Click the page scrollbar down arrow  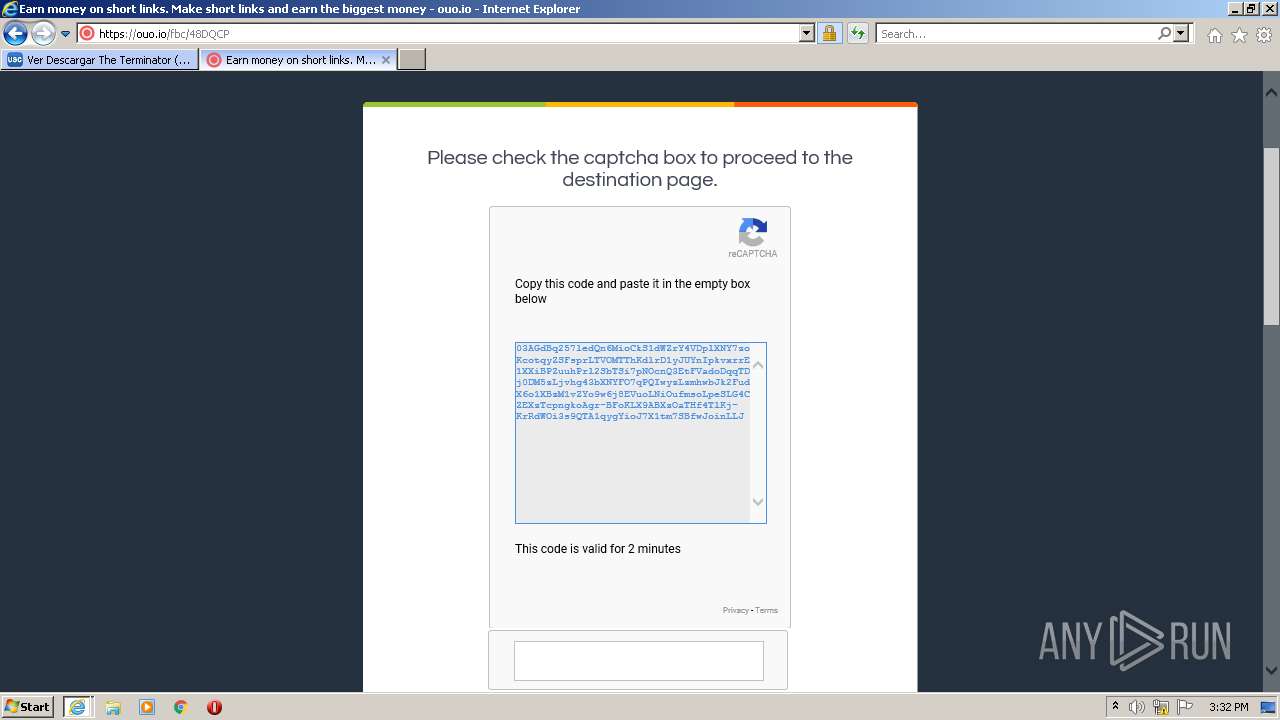click(1271, 671)
